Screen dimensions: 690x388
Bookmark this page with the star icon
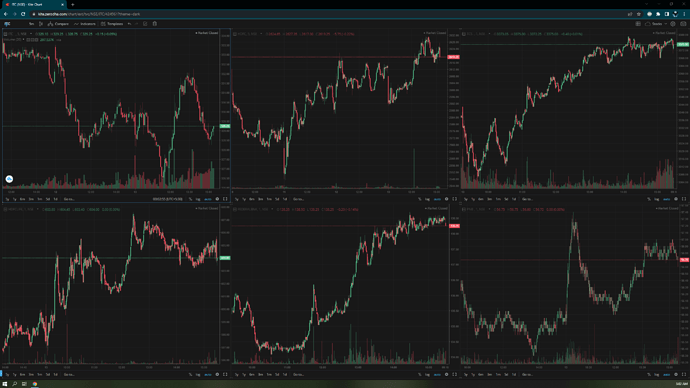click(639, 14)
